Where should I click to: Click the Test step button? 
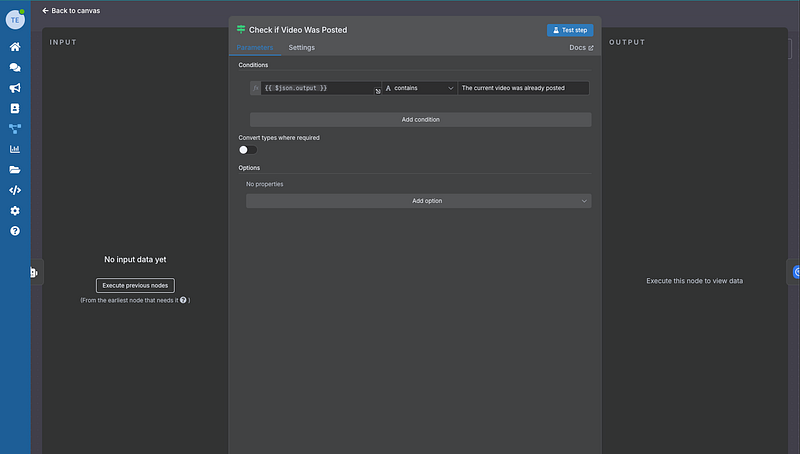(x=570, y=30)
